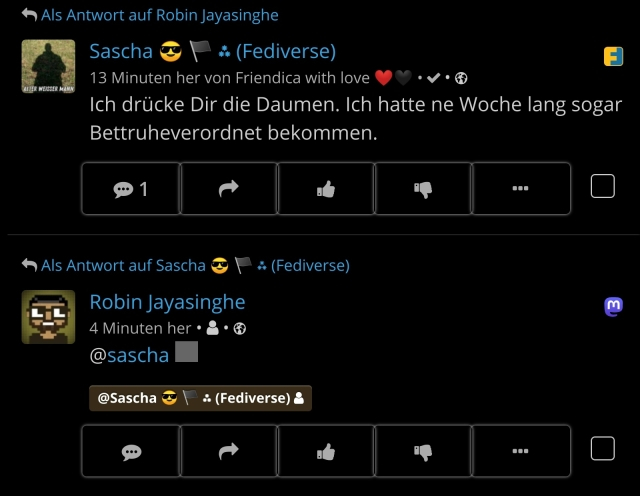Follow 'Als Antwort auf Robin Jayasinghe' link
The height and width of the screenshot is (496, 640).
click(x=160, y=15)
